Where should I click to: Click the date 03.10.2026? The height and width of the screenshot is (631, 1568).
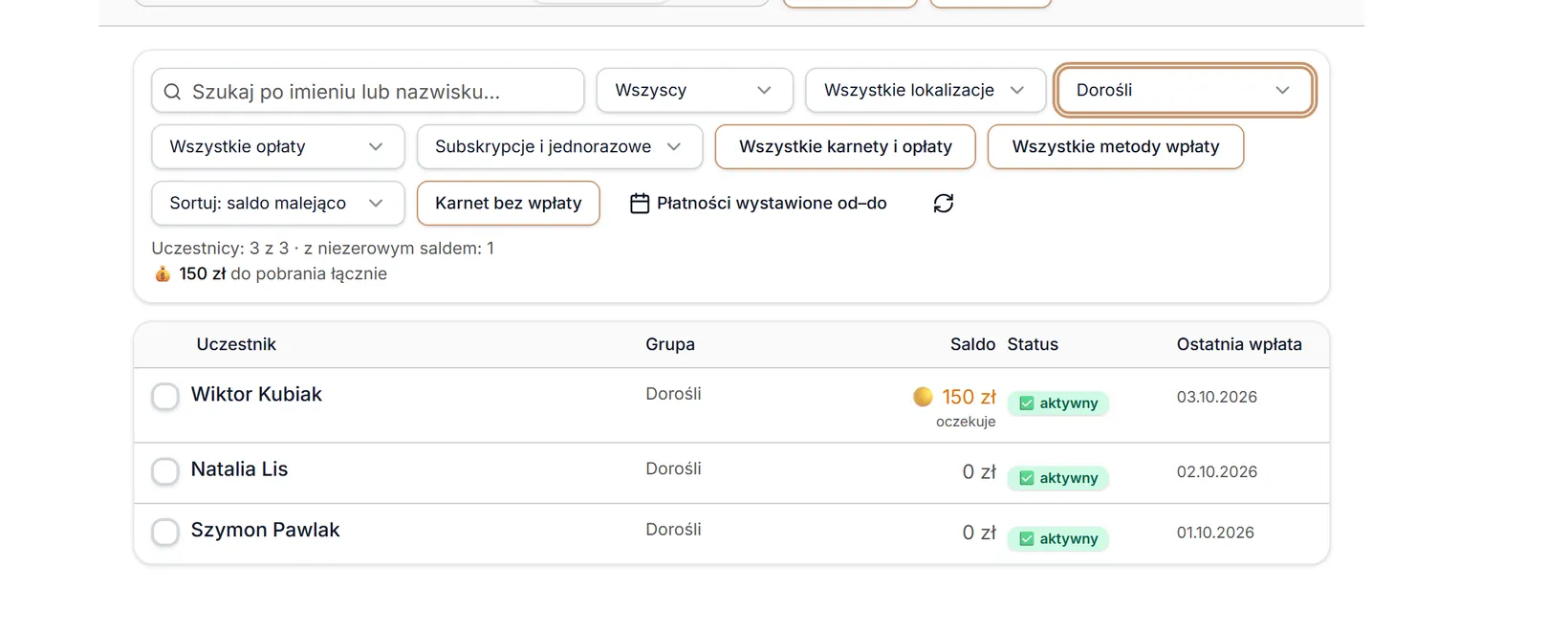1217,397
